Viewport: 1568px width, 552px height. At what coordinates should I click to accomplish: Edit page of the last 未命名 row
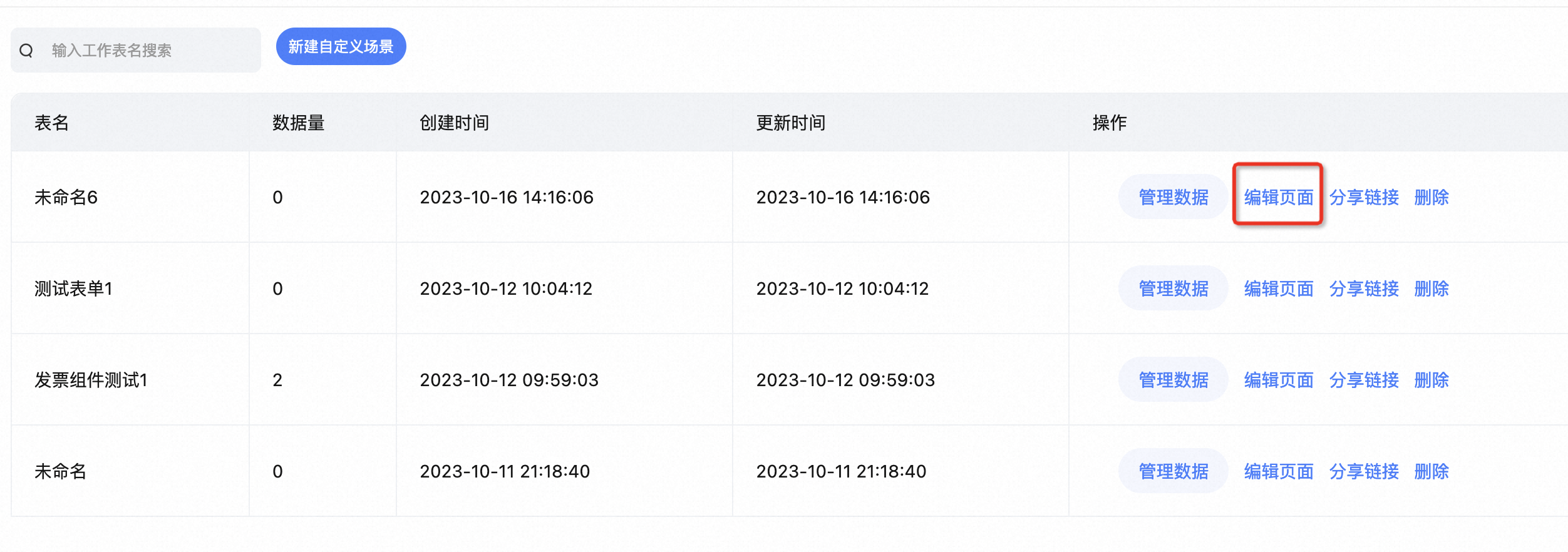[x=1278, y=471]
